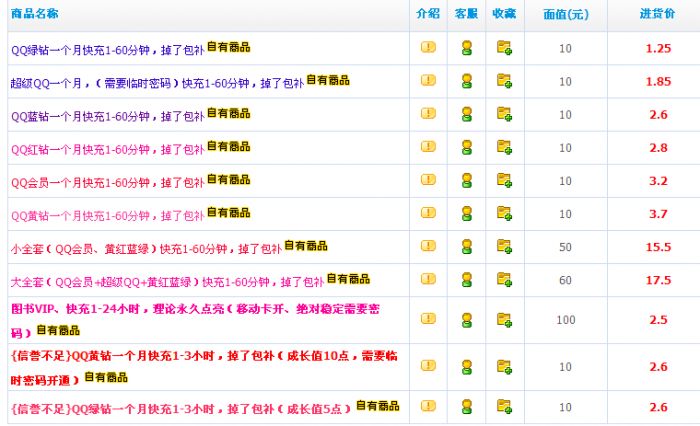Contact customer service for {信誉不足}QQ绿钻 row
This screenshot has width=700, height=426.
467,406
